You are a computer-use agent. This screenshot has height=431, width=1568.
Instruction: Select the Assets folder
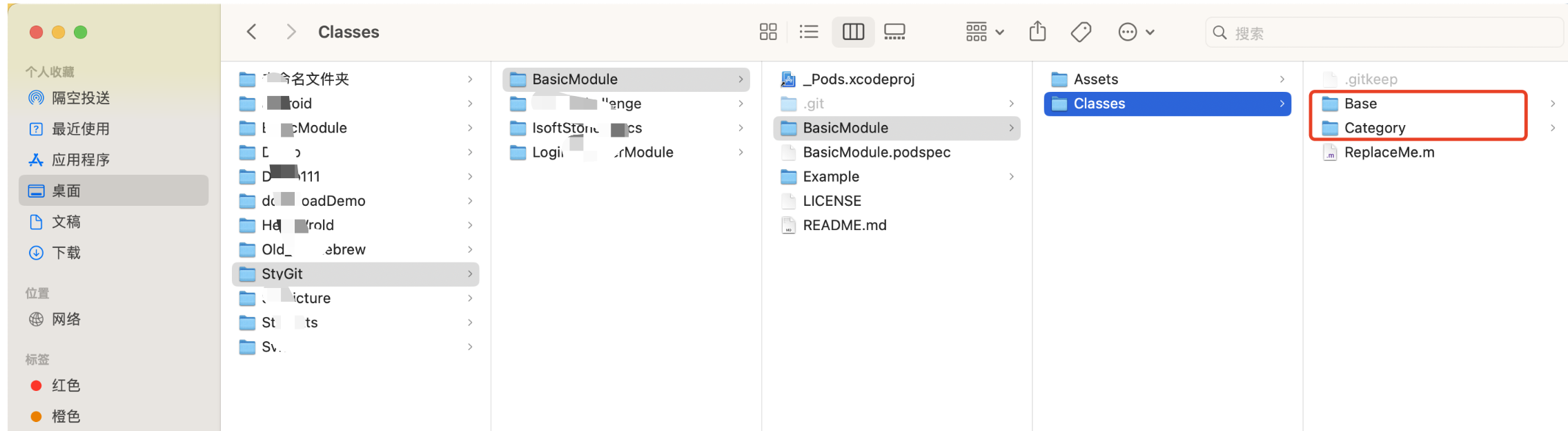click(x=1095, y=79)
